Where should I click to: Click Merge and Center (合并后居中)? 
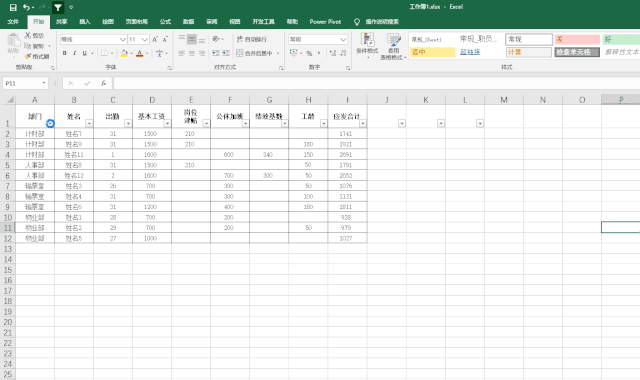[x=254, y=53]
